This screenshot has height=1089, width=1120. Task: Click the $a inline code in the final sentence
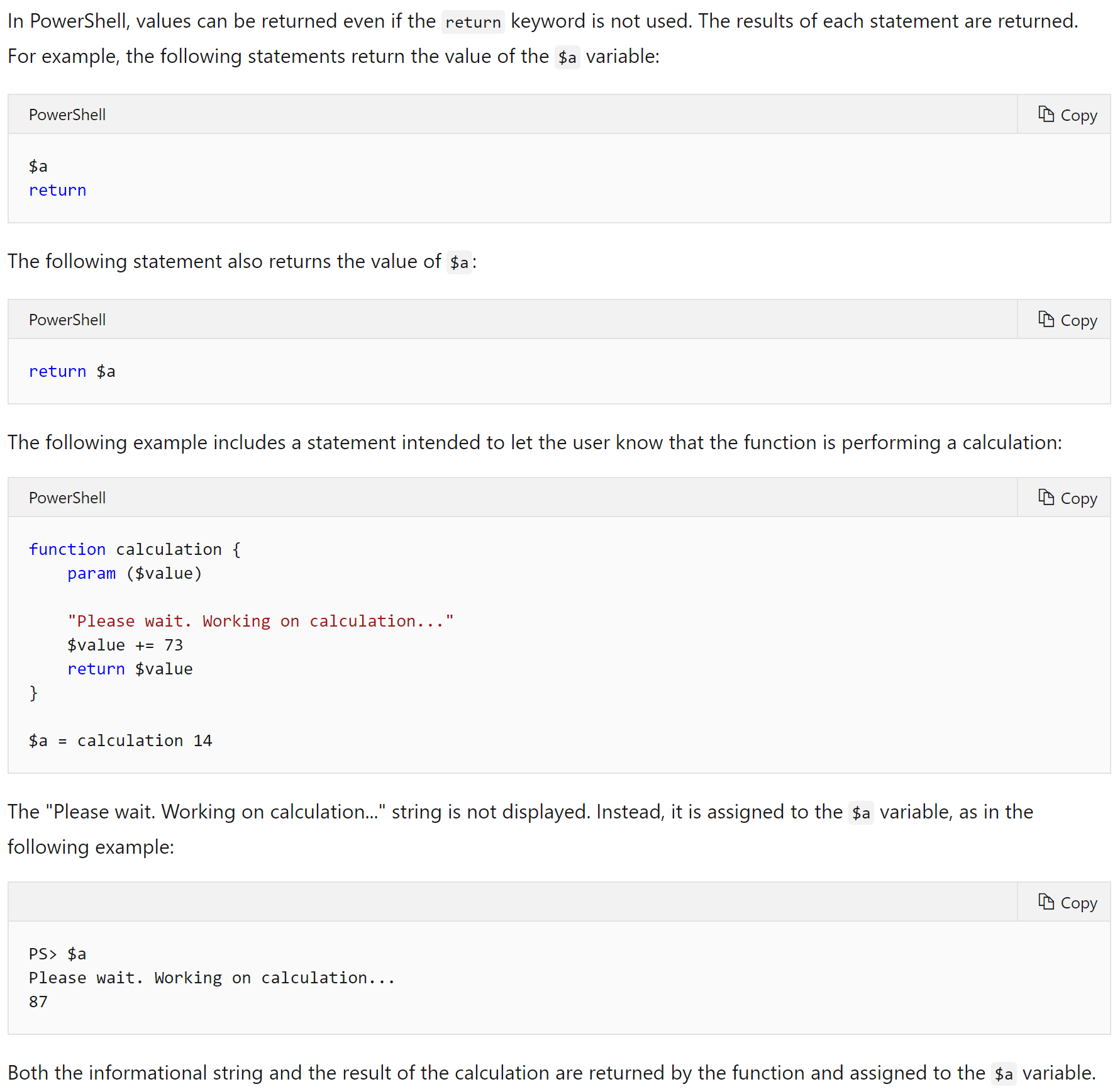click(x=1004, y=1074)
